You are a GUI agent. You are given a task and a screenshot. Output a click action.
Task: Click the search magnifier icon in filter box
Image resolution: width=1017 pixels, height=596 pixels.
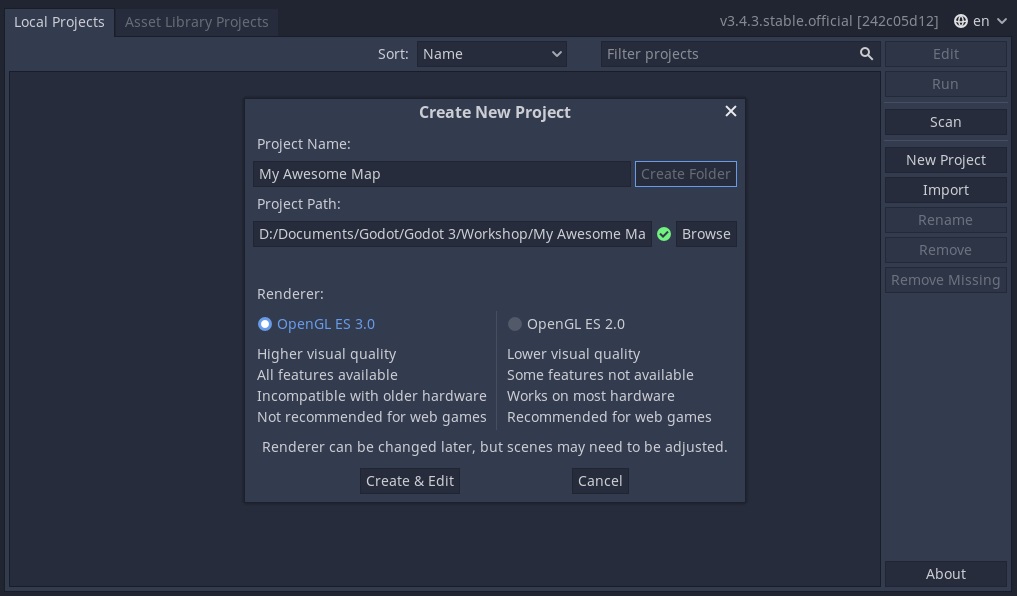click(x=866, y=54)
